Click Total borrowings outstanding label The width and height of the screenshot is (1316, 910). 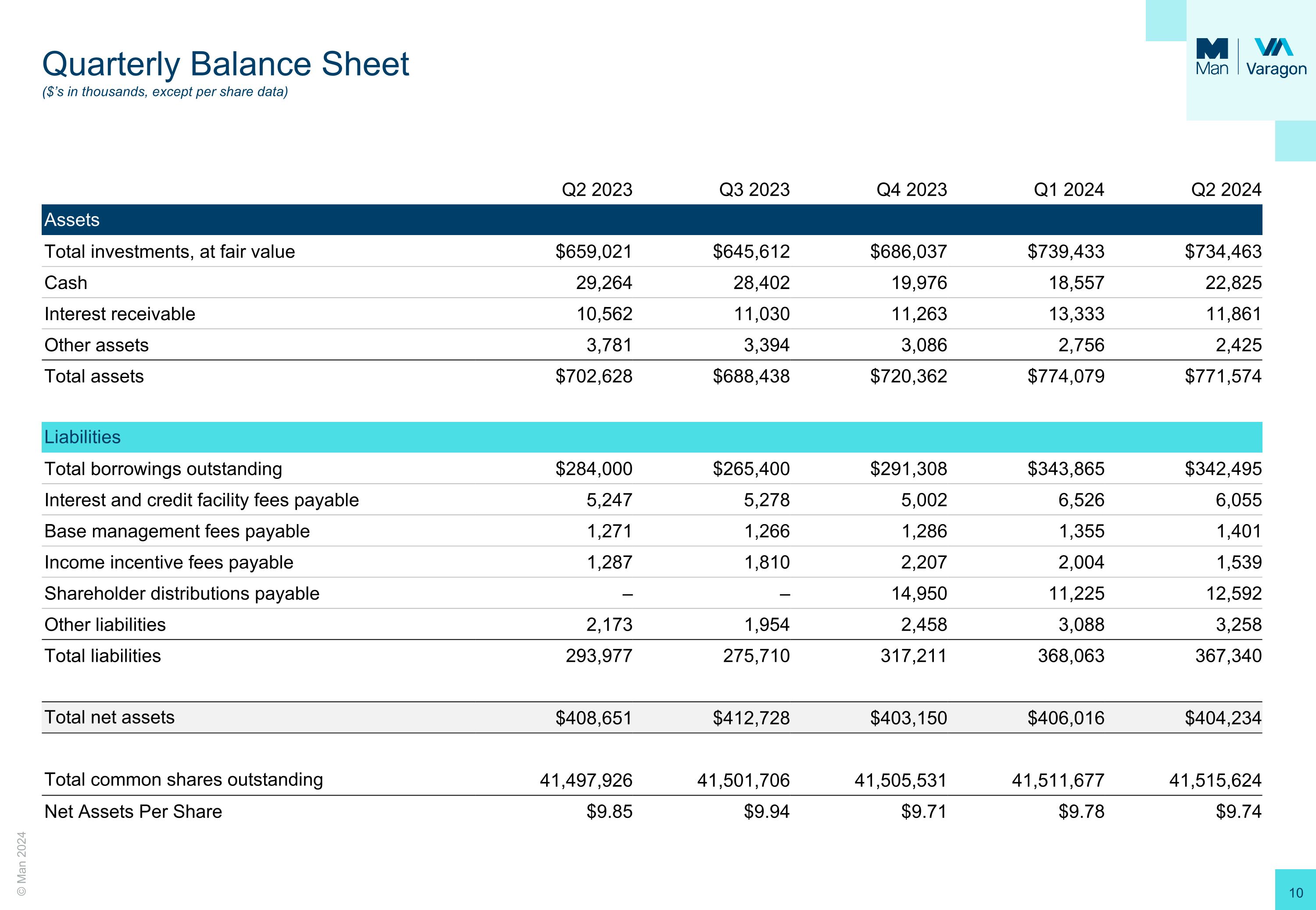tap(163, 469)
